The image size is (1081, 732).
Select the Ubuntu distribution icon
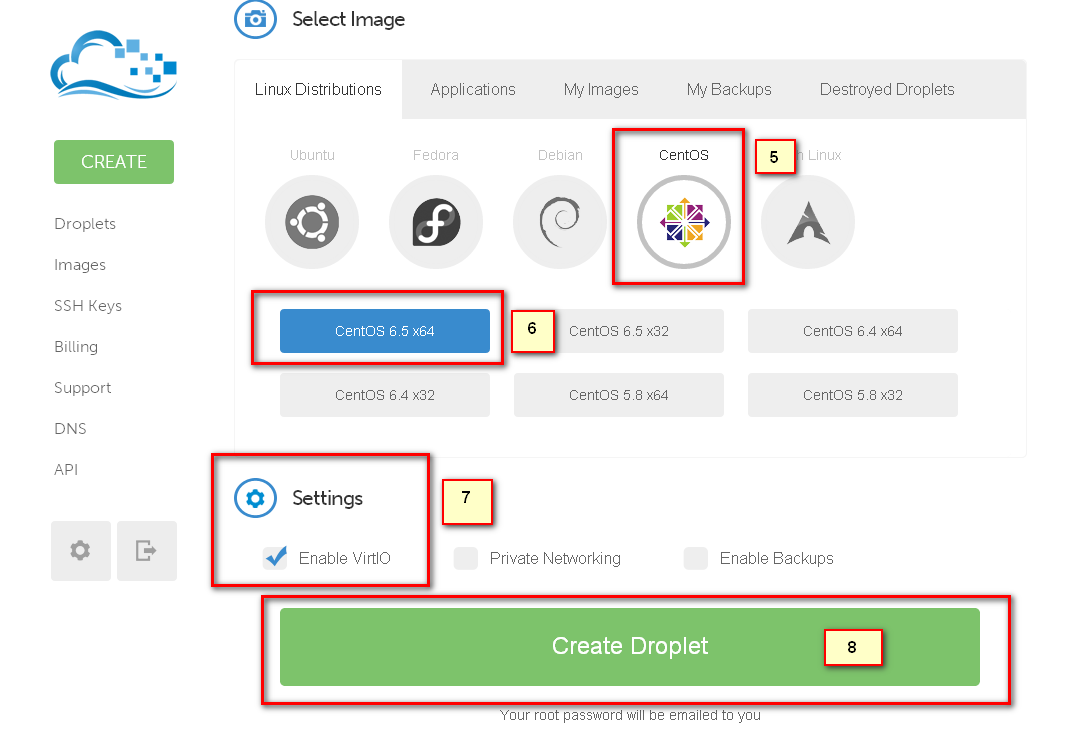[312, 222]
